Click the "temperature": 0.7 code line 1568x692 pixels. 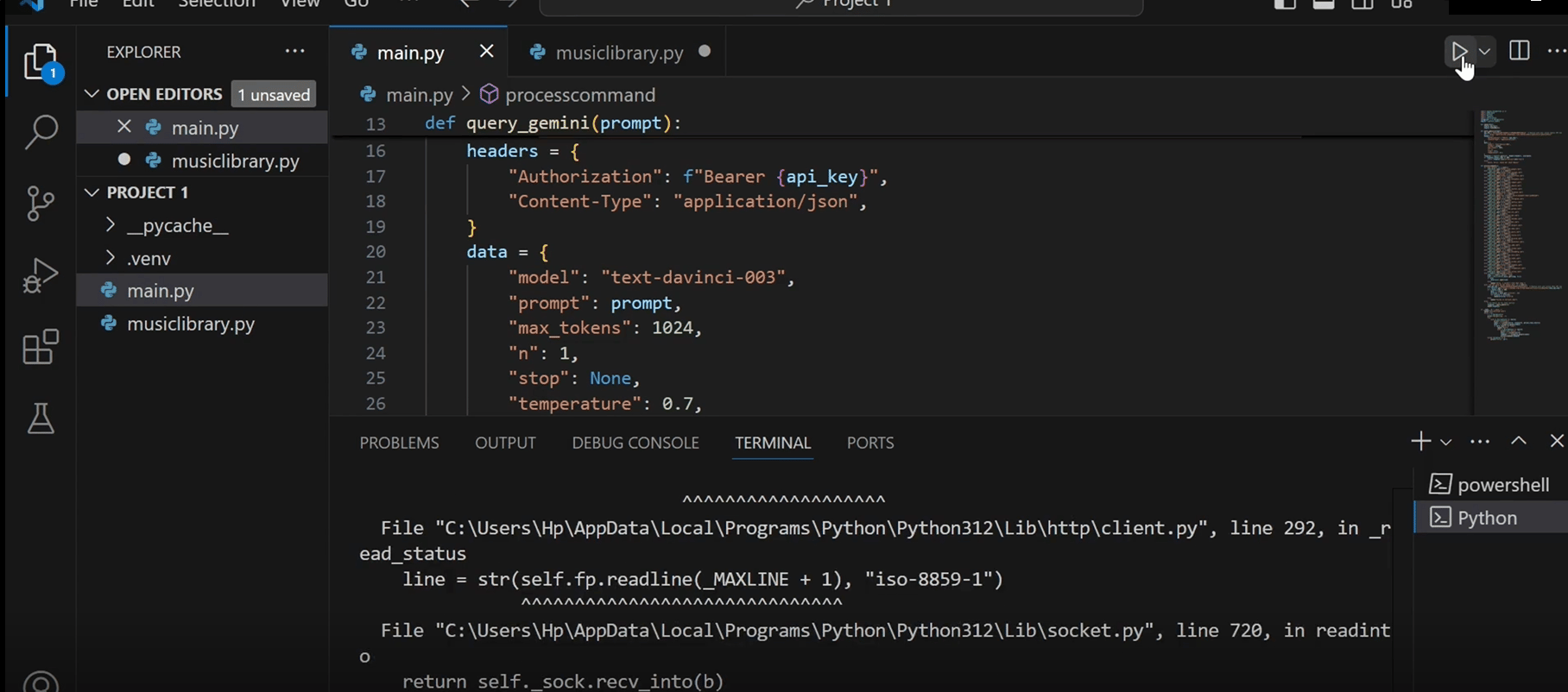[x=605, y=404]
